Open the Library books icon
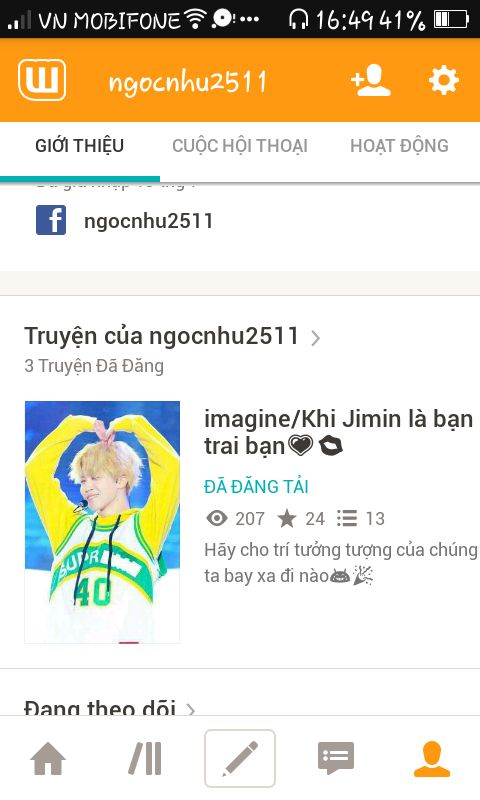This screenshot has width=480, height=800. pos(145,758)
